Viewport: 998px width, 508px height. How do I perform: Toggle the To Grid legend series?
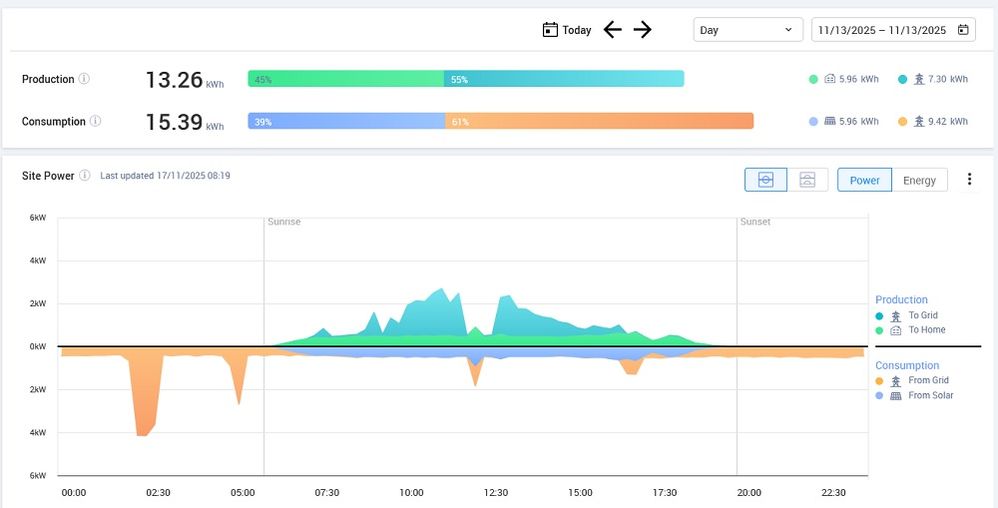point(922,316)
